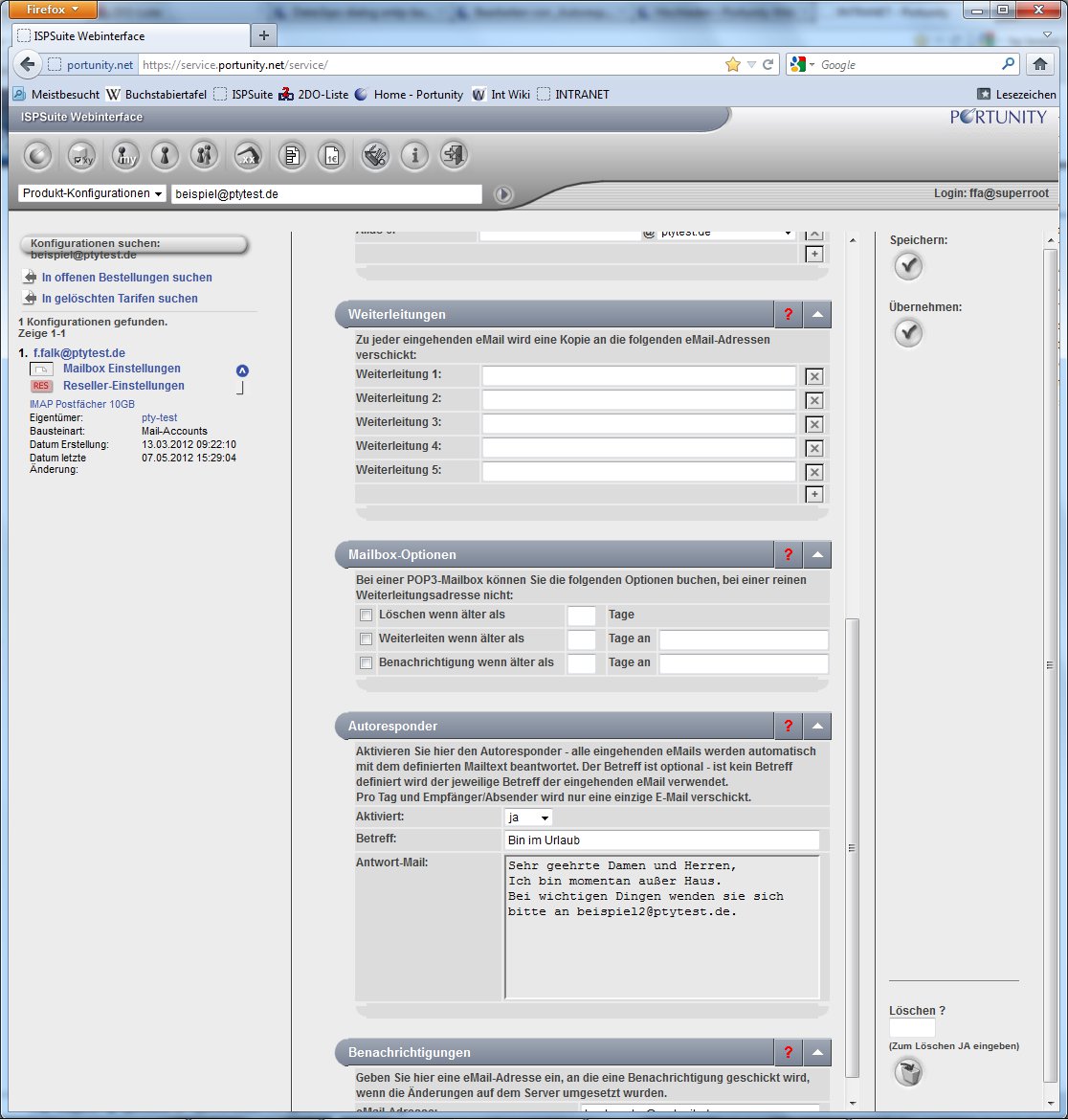Toggle 'Weiterleiten wenn älter als' checkbox
This screenshot has width=1068, height=1120.
point(366,639)
